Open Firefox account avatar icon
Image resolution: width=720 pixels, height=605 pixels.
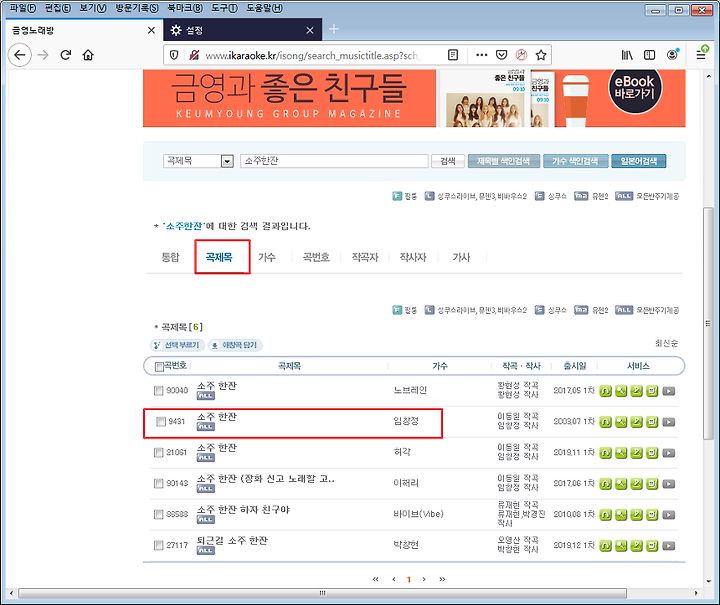[672, 55]
